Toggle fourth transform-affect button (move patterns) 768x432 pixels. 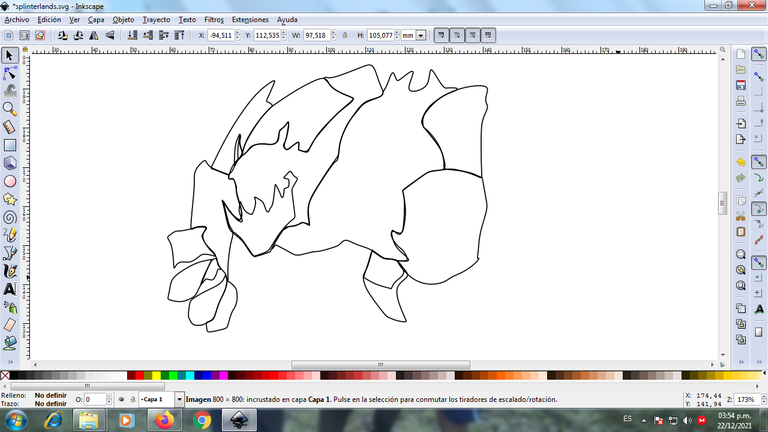(488, 35)
